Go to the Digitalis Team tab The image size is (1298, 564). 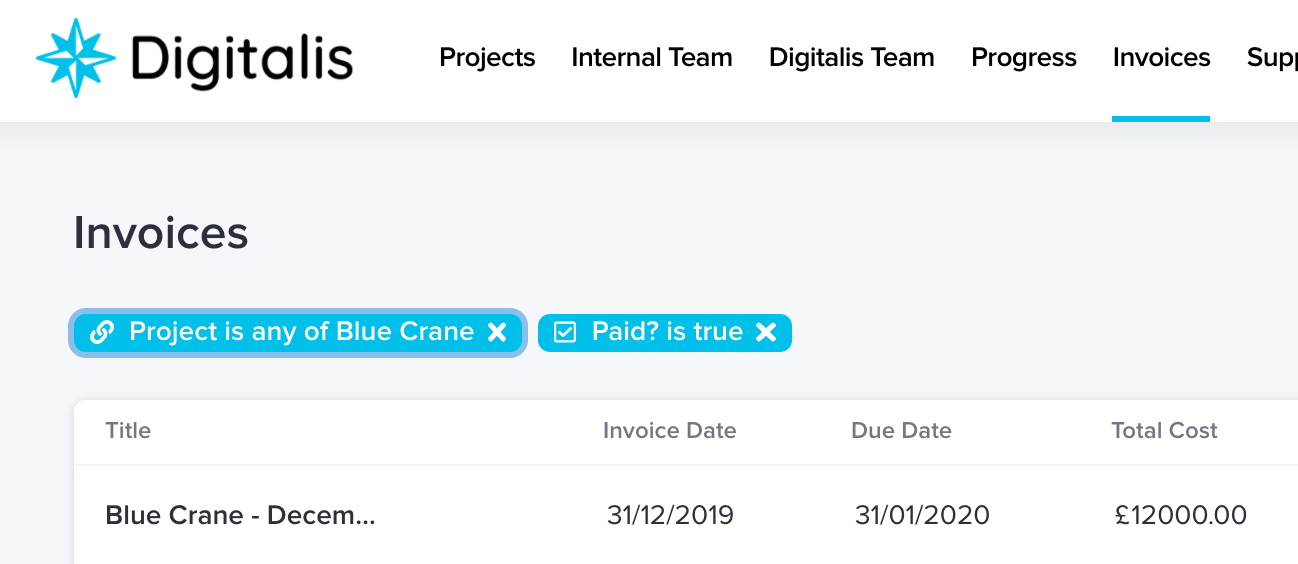point(852,58)
